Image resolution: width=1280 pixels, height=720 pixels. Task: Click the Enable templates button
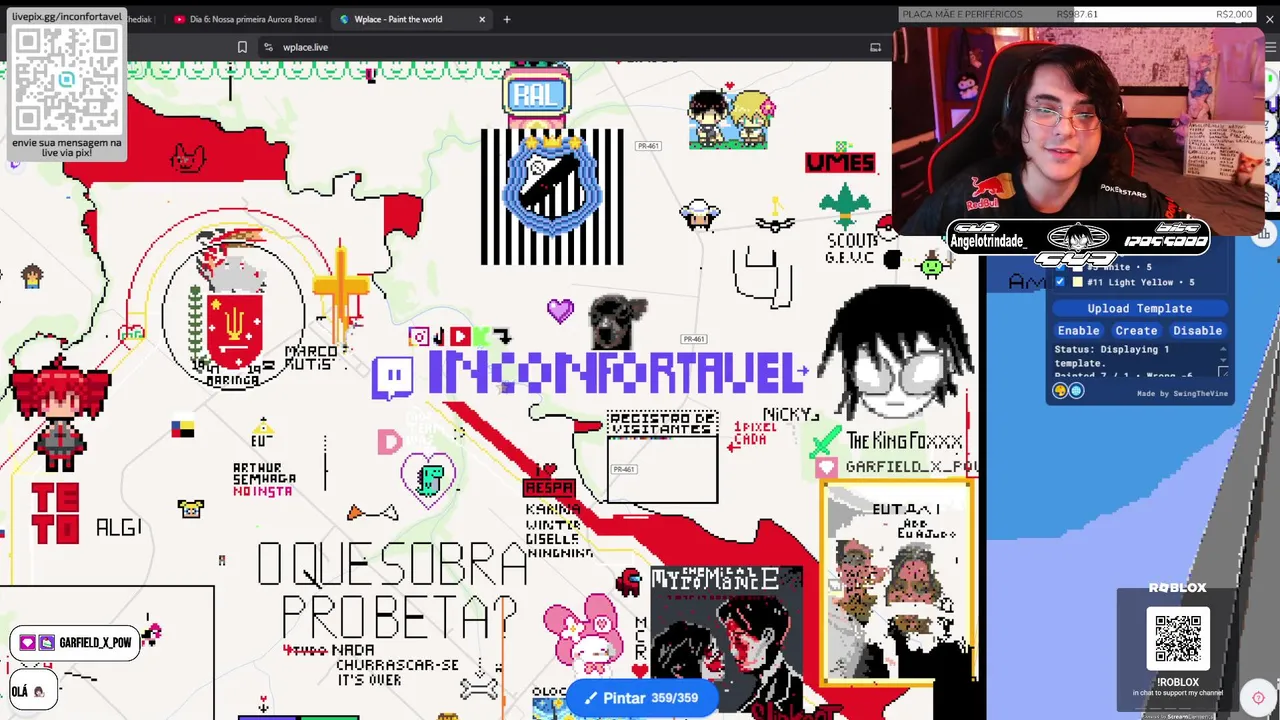pos(1078,330)
